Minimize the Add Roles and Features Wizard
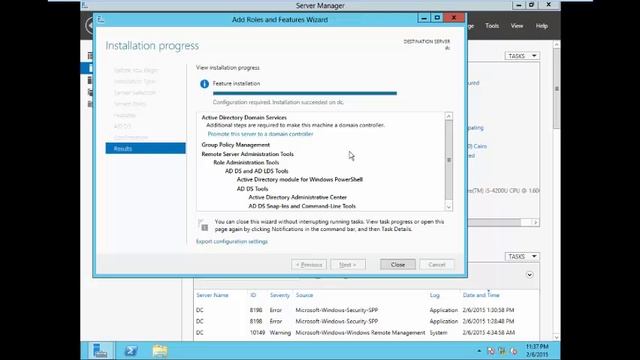The width and height of the screenshot is (640, 360). point(424,18)
